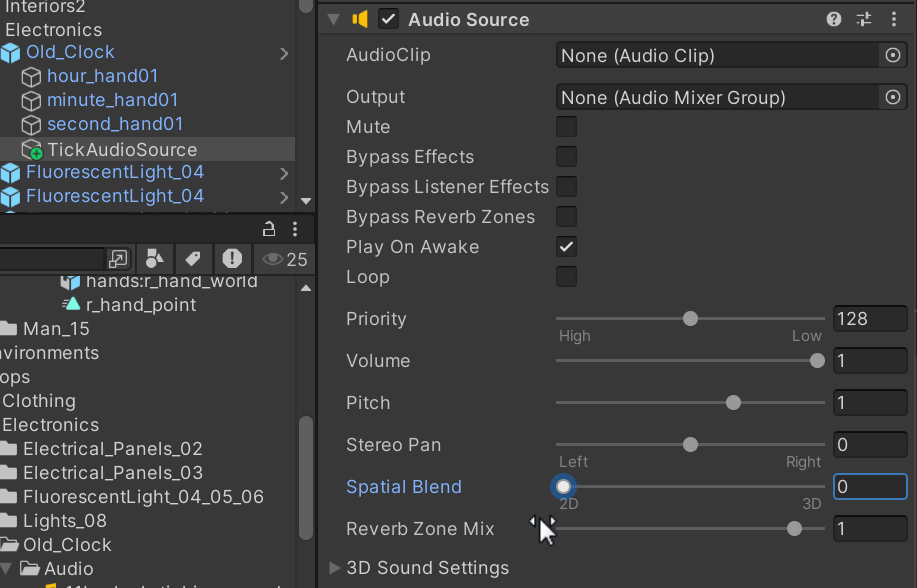This screenshot has width=917, height=588.
Task: Open the search by type filter icon
Action: pyautogui.click(x=154, y=259)
